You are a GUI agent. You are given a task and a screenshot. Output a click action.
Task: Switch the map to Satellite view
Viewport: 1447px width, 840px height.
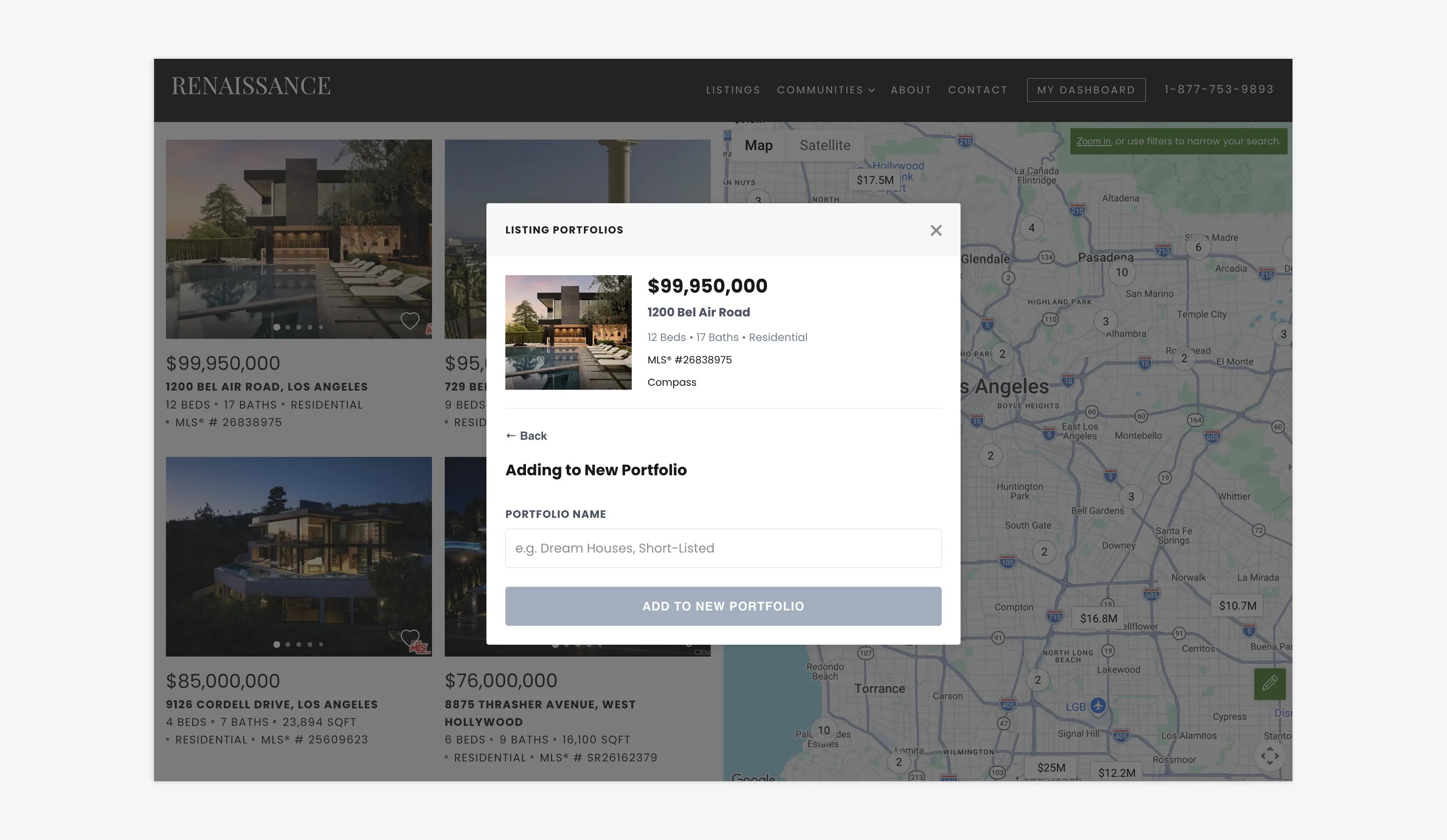coord(825,145)
